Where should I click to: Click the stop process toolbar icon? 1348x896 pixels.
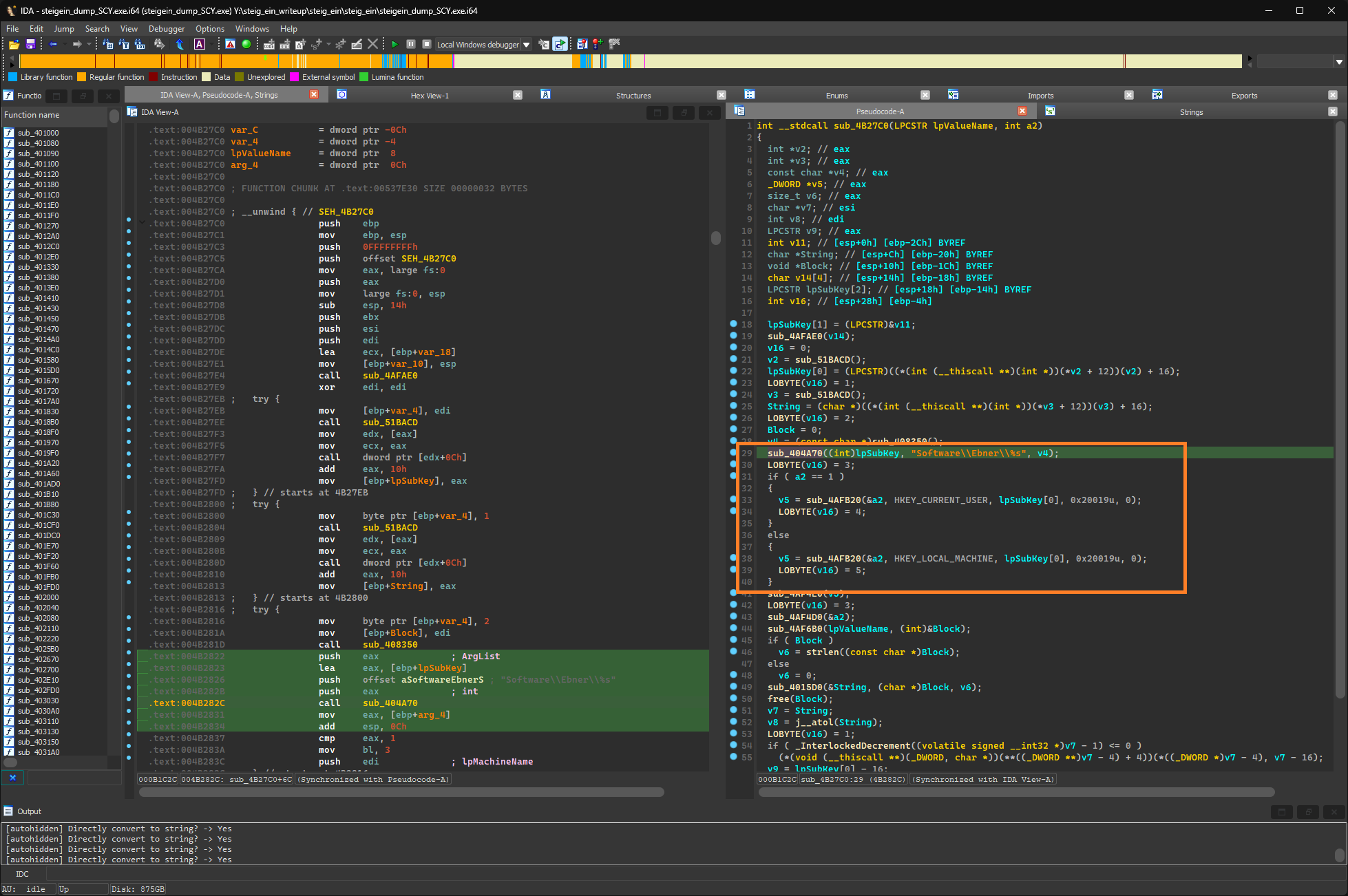(x=427, y=44)
